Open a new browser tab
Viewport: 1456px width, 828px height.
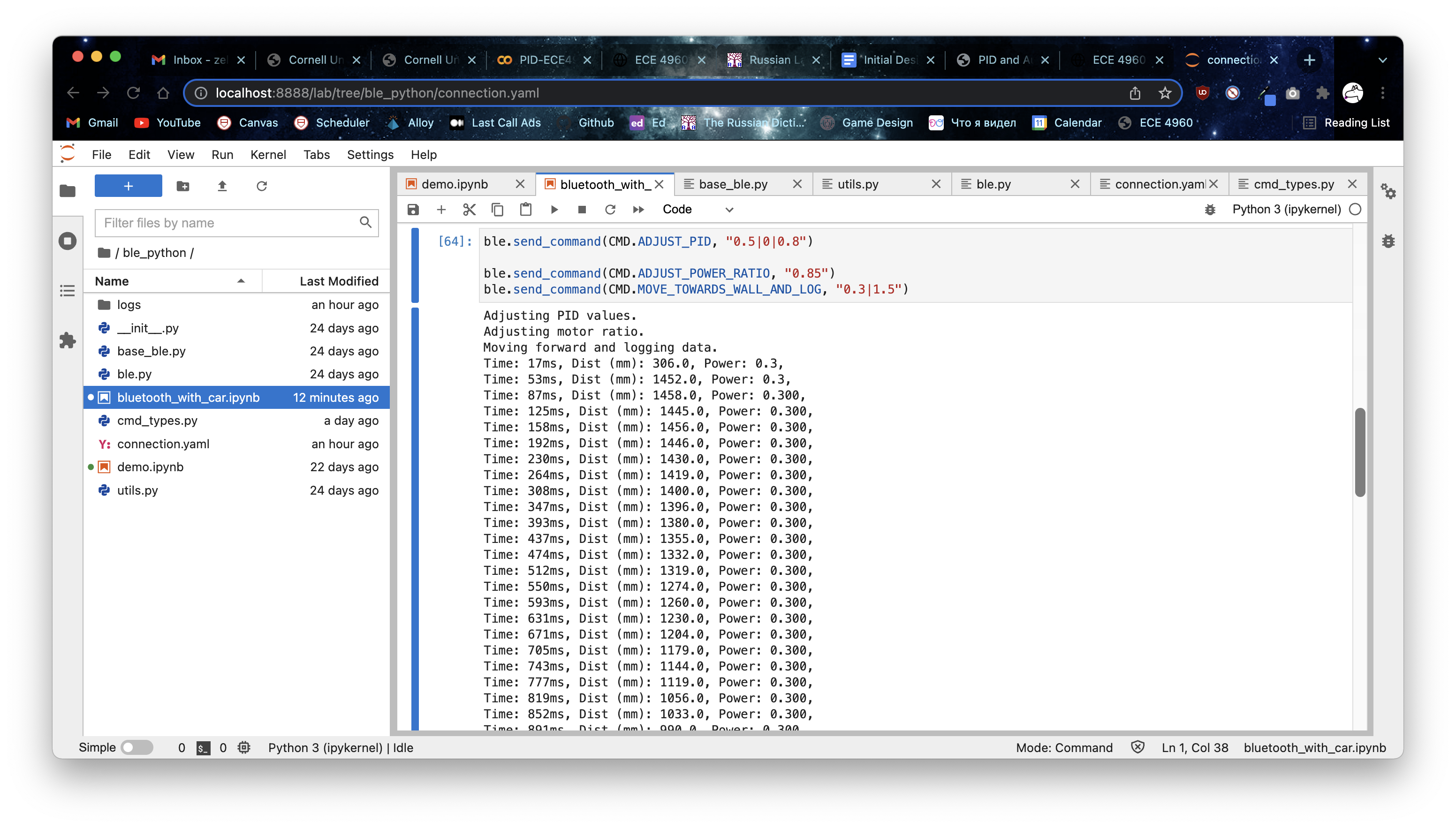(x=1309, y=60)
